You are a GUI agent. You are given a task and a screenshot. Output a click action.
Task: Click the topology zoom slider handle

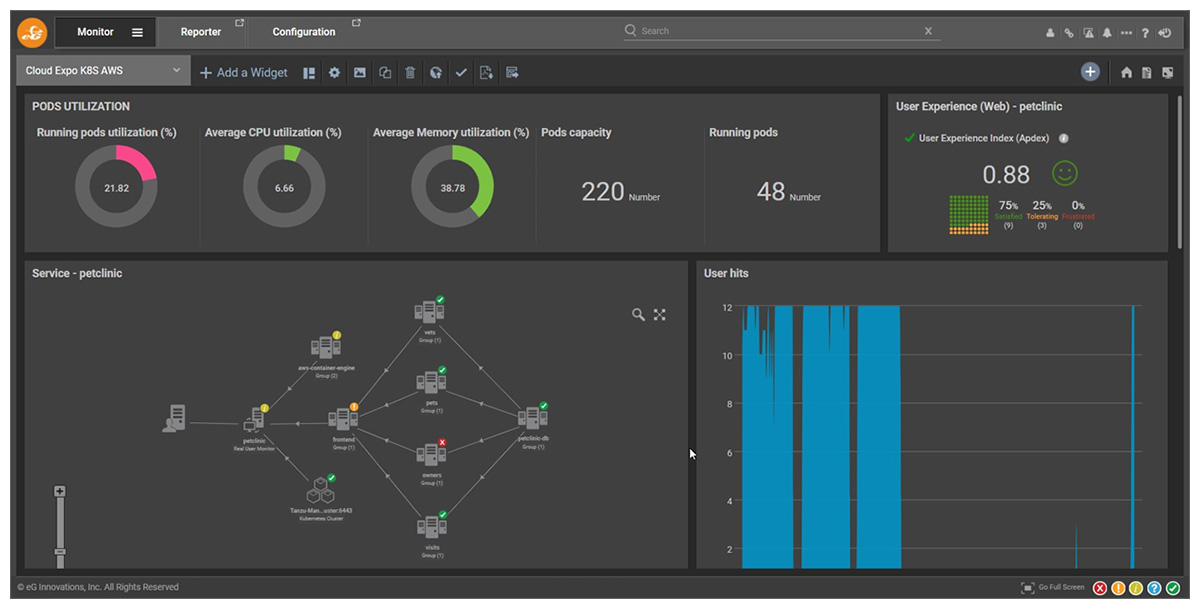coord(60,551)
